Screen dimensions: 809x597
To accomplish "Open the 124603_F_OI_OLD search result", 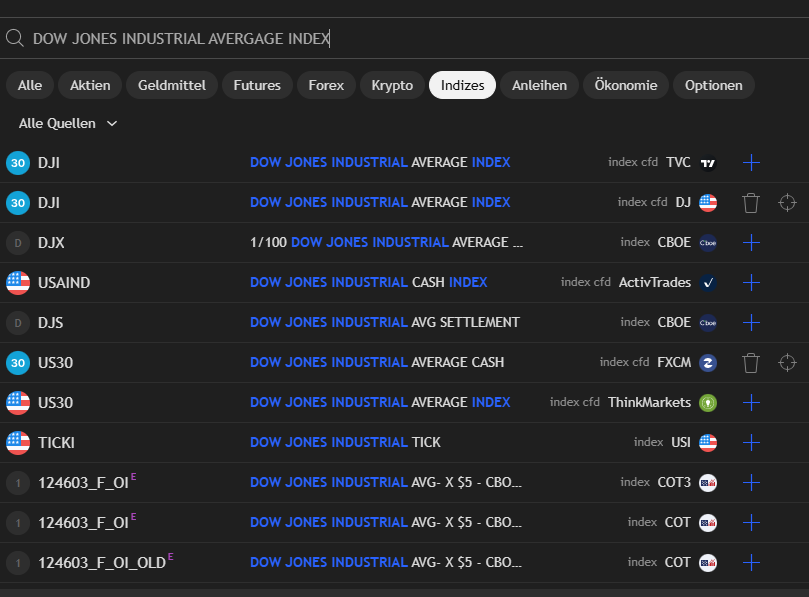I will pyautogui.click(x=384, y=563).
